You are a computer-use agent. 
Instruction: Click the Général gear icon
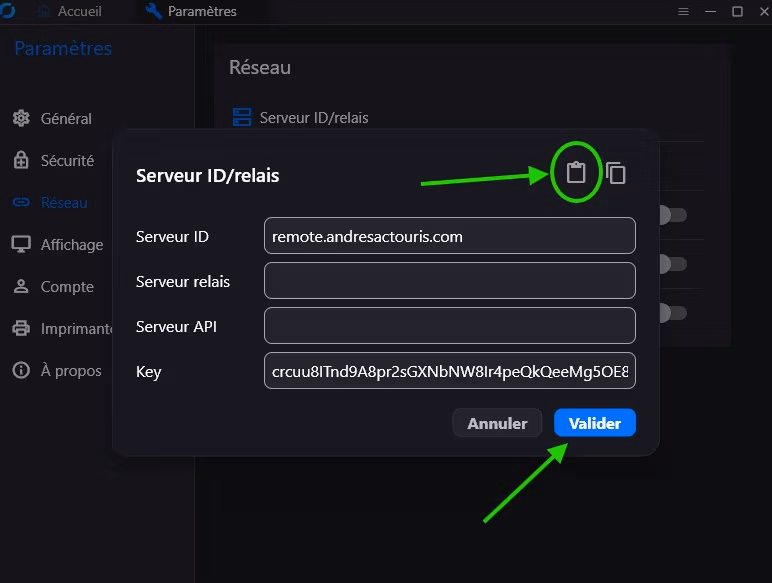21,118
